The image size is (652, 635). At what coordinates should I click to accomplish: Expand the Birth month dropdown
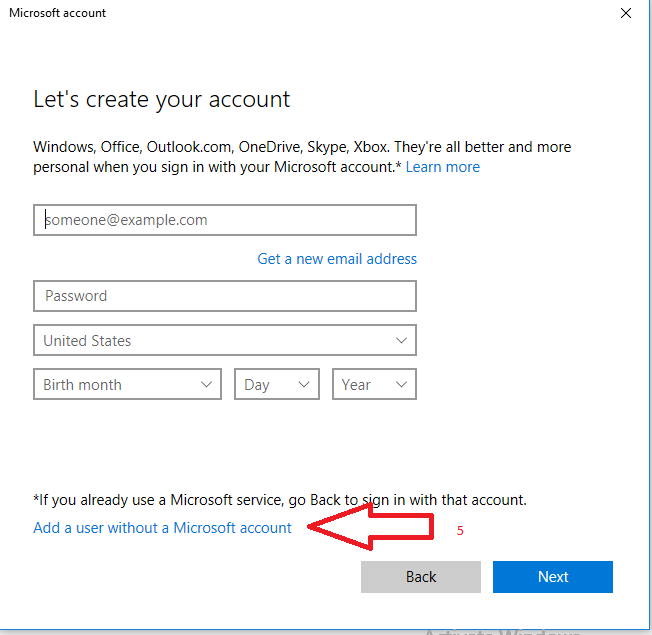pyautogui.click(x=127, y=384)
